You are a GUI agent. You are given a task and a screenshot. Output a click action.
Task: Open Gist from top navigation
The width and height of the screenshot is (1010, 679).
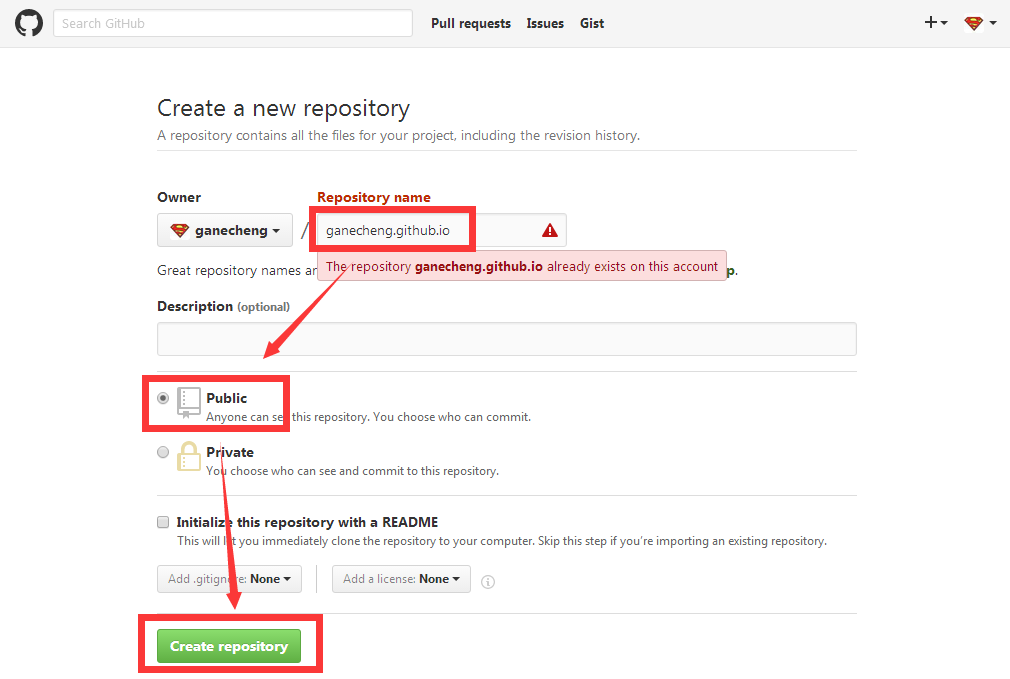click(x=592, y=23)
